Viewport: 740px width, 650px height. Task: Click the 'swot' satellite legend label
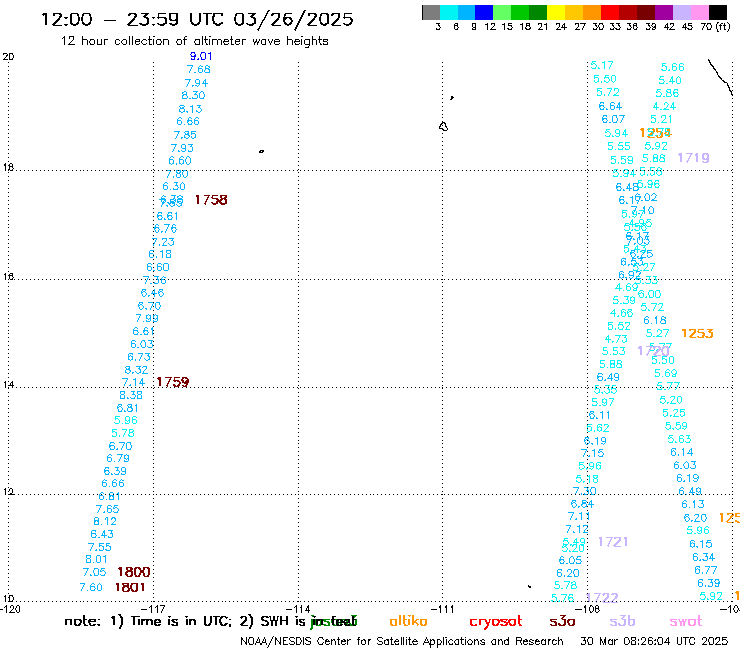[685, 622]
